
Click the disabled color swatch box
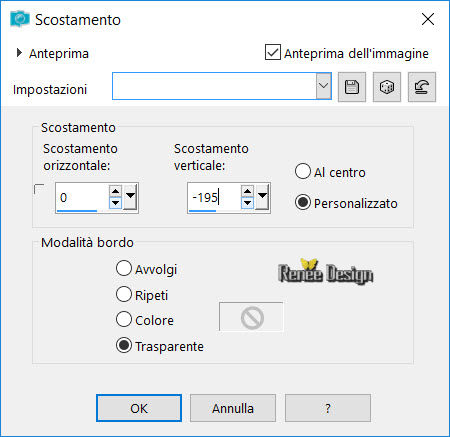(251, 317)
